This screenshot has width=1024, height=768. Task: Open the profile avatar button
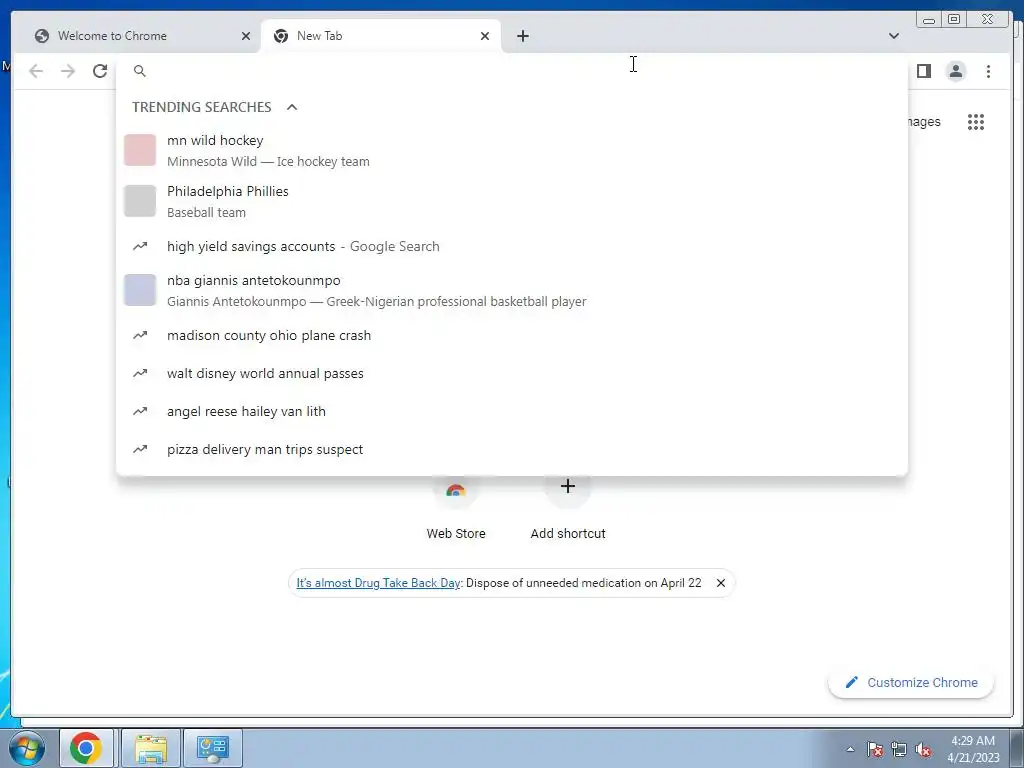955,71
